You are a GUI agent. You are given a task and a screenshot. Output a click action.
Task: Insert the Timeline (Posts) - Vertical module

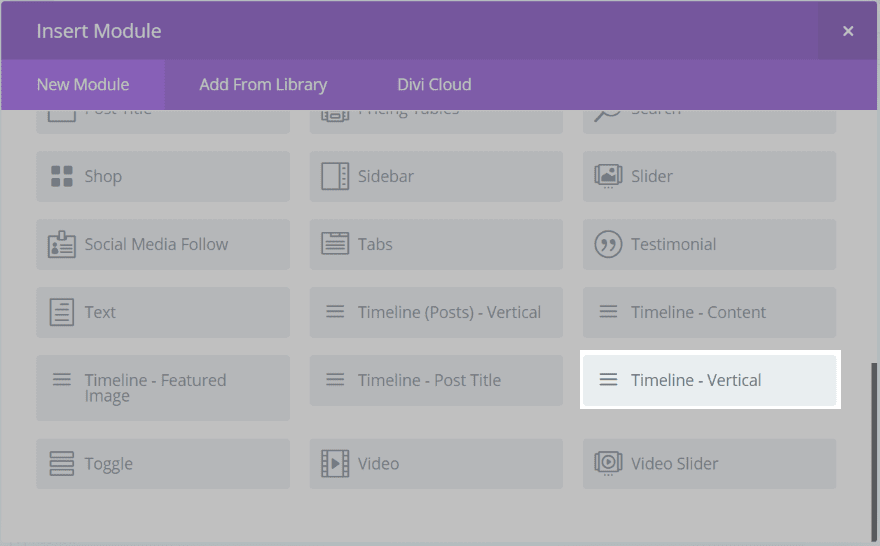click(x=436, y=312)
